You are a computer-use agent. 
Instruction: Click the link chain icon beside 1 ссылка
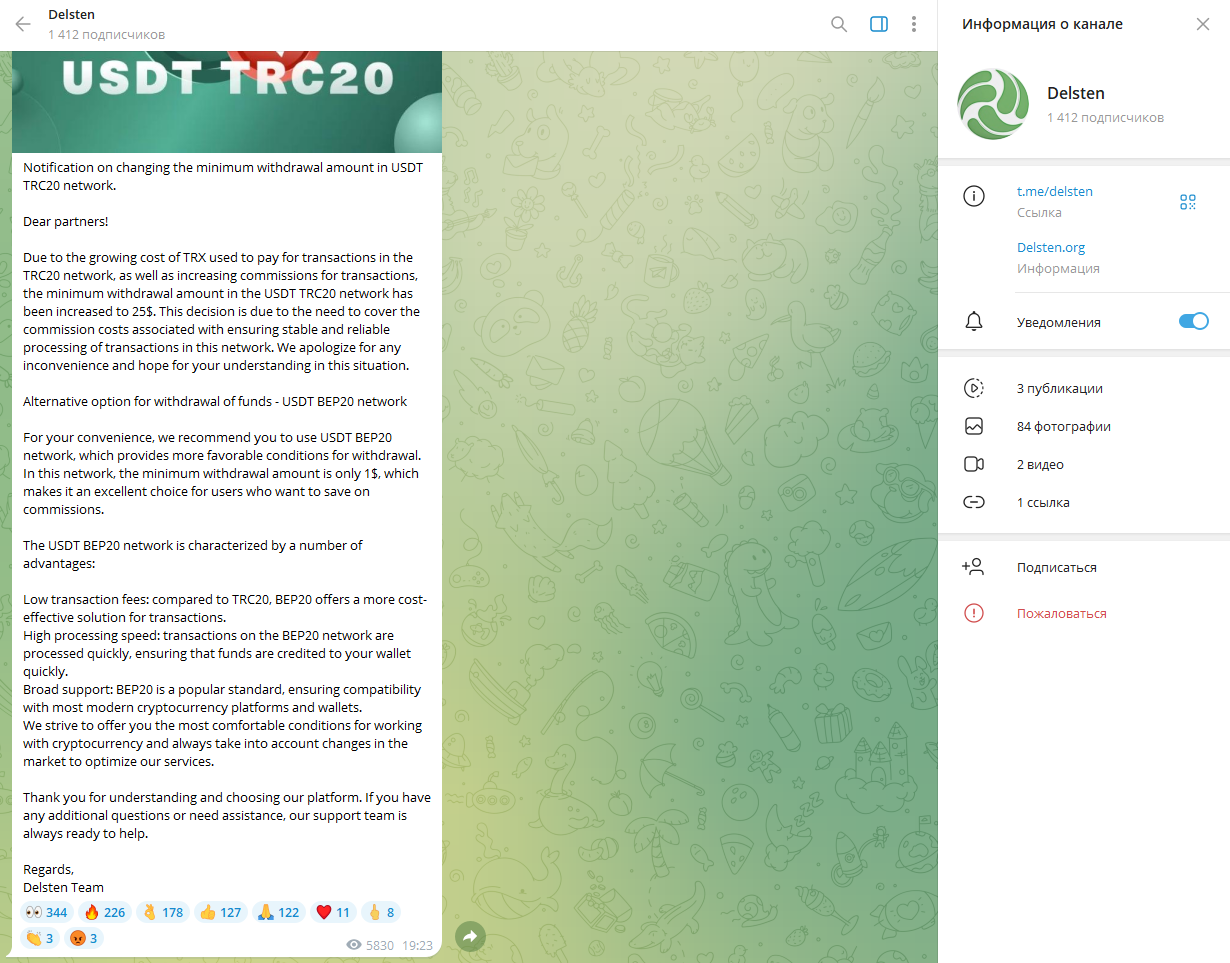coord(974,502)
